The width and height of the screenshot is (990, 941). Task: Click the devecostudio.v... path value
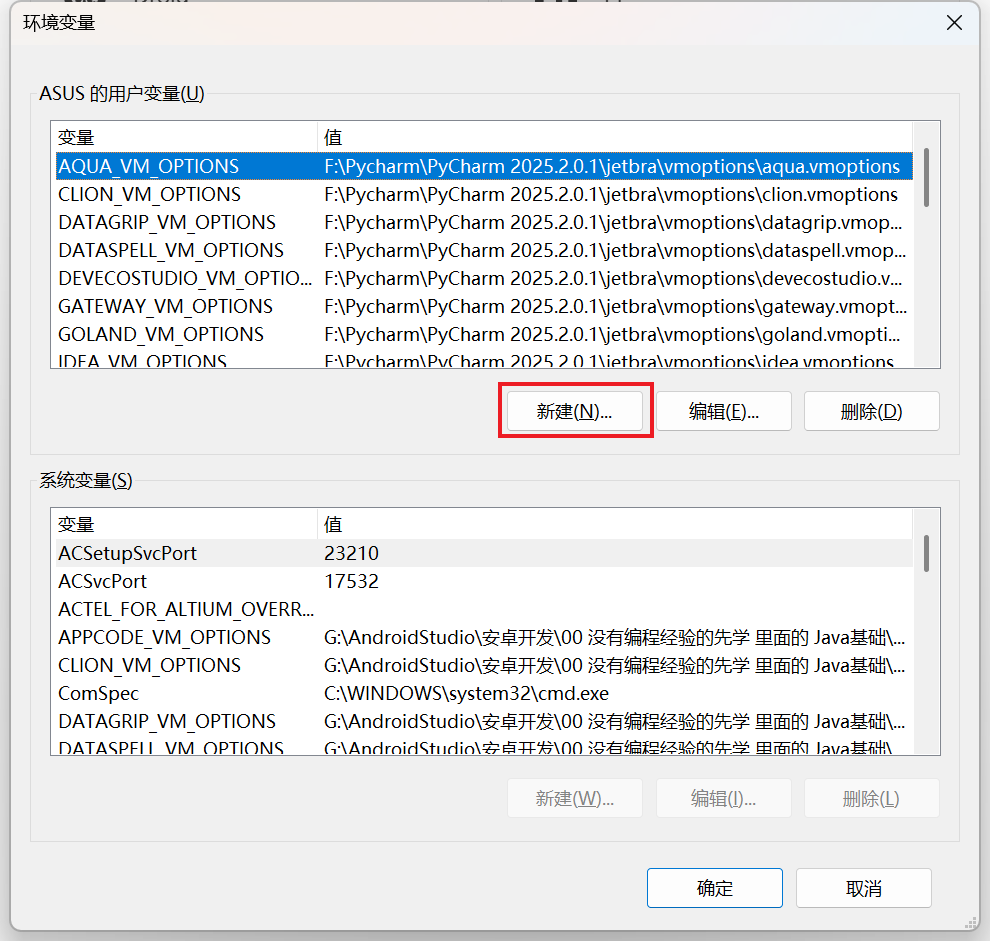tap(613, 279)
